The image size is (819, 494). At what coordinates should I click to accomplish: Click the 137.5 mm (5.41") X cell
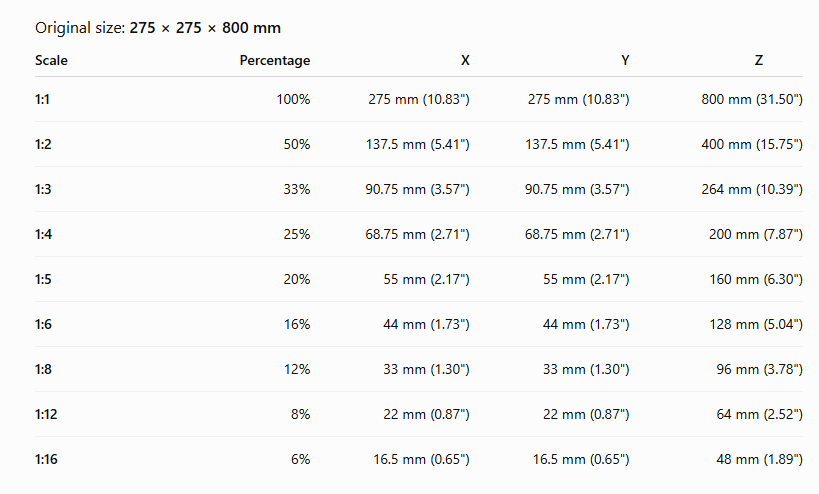[x=417, y=144]
